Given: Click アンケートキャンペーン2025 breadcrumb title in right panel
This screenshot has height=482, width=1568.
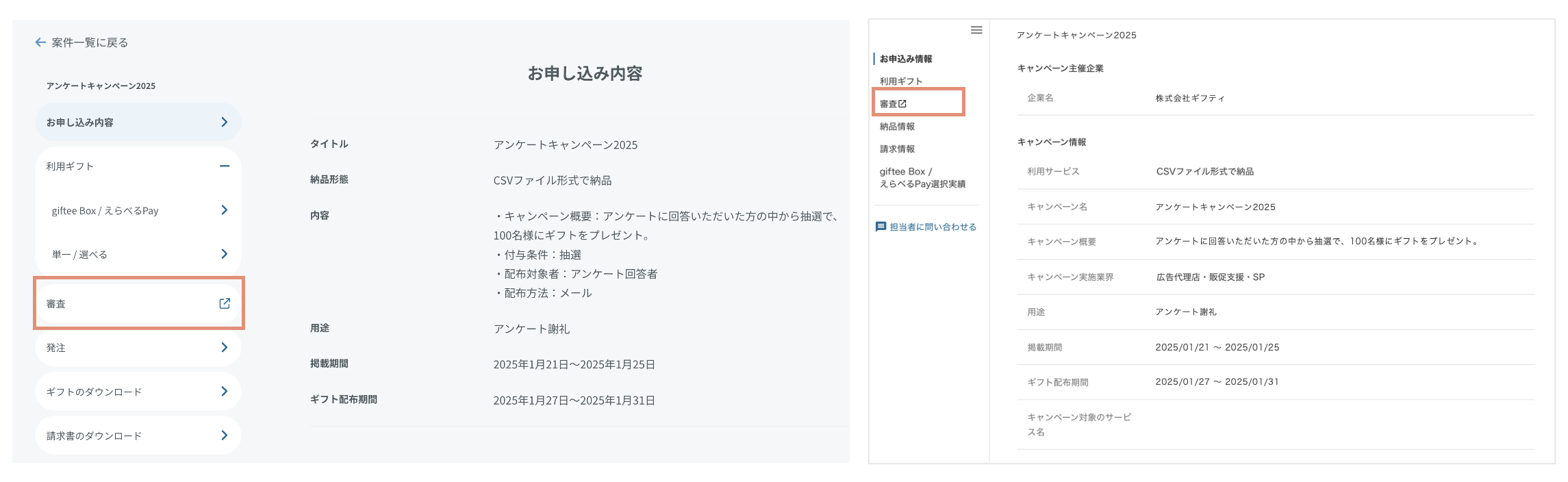Looking at the screenshot, I should pos(1076,35).
